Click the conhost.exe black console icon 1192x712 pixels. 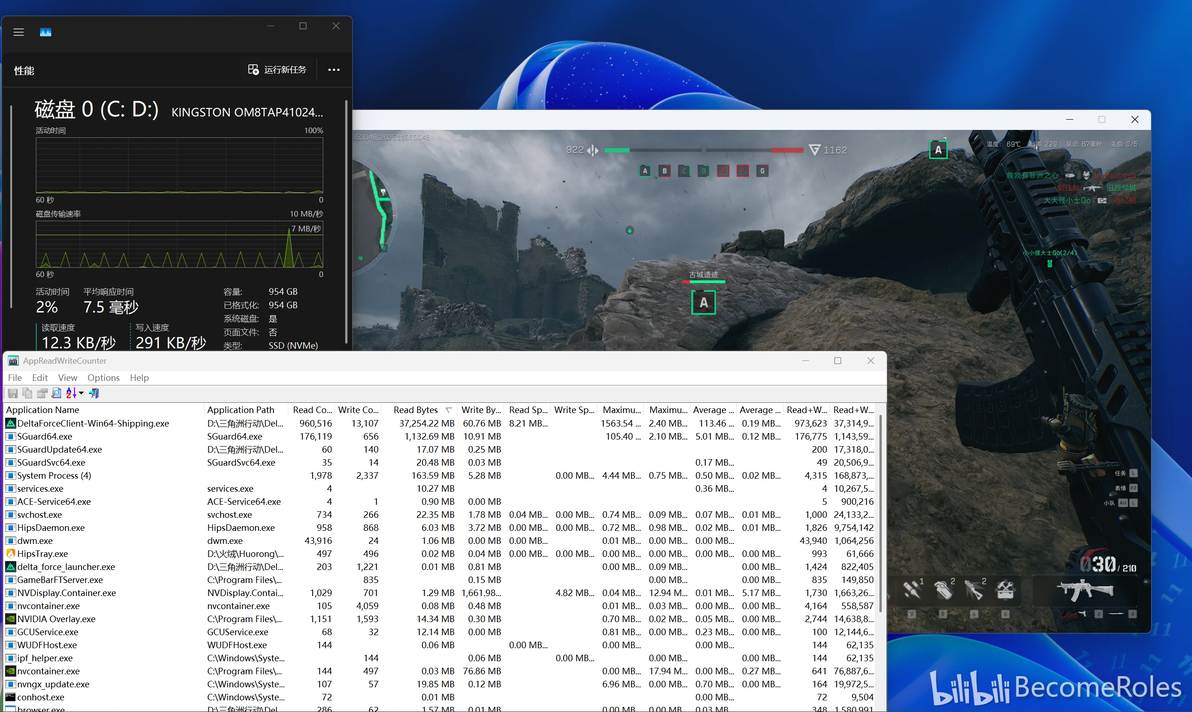pyautogui.click(x=11, y=697)
